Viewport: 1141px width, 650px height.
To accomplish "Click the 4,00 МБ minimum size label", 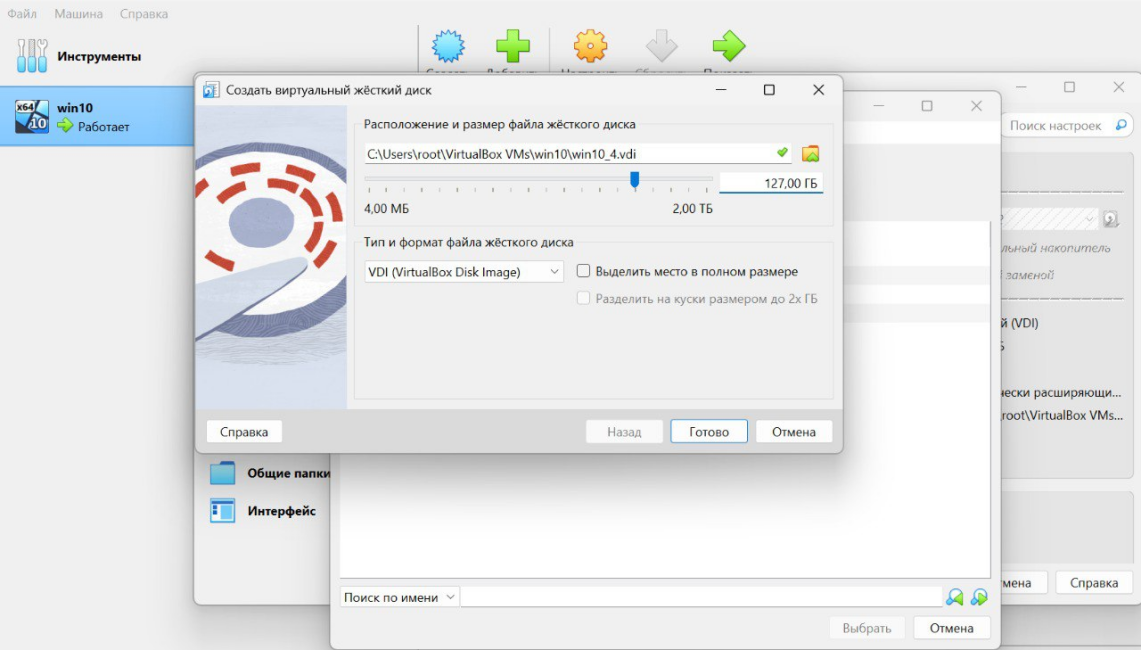I will (386, 209).
